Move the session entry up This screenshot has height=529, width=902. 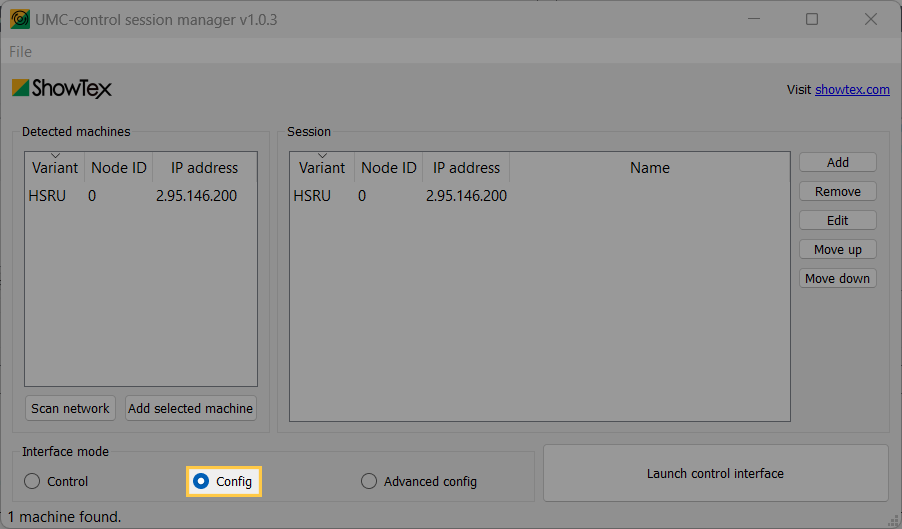click(837, 249)
